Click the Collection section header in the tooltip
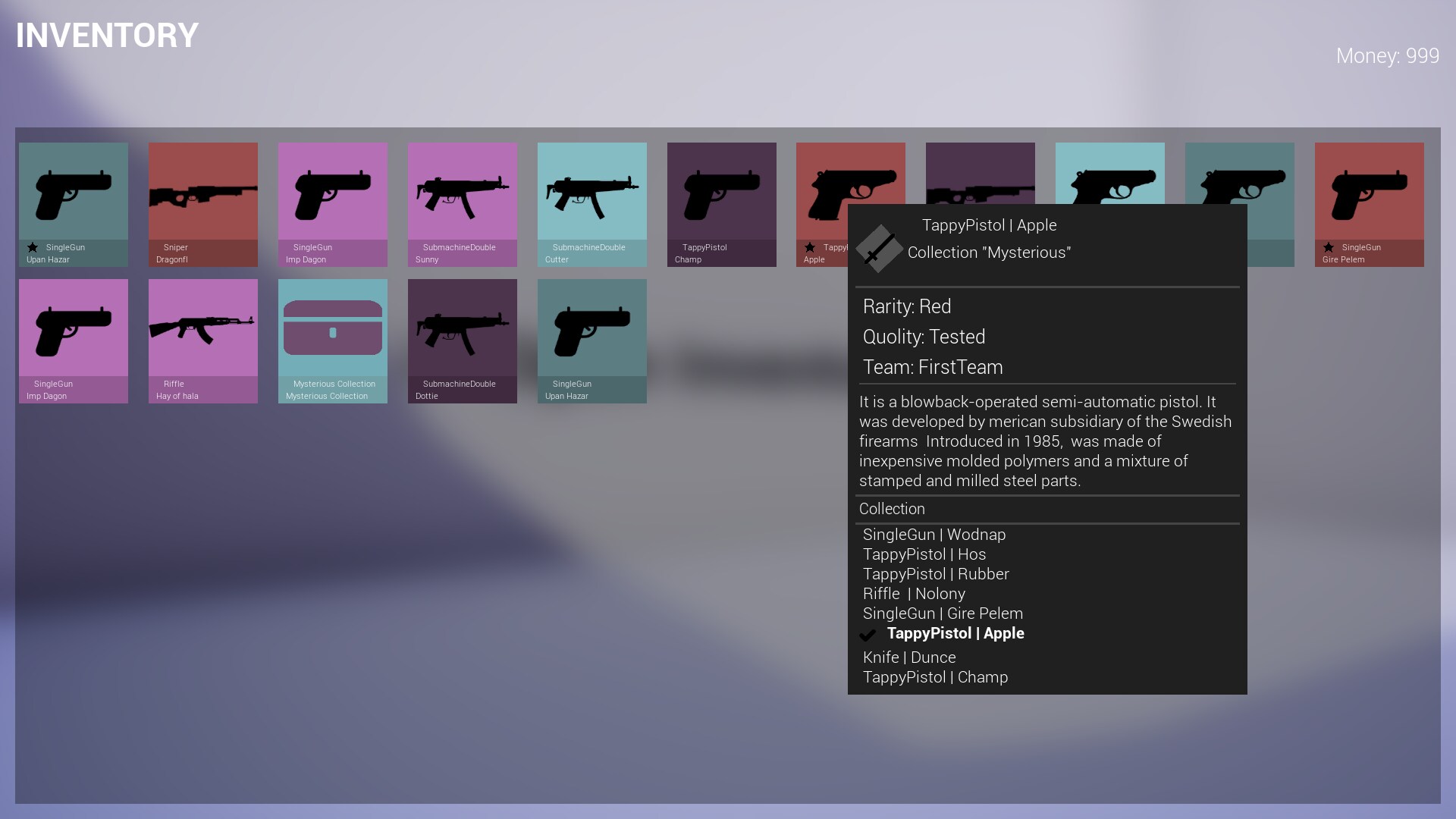This screenshot has width=1456, height=819. (892, 509)
